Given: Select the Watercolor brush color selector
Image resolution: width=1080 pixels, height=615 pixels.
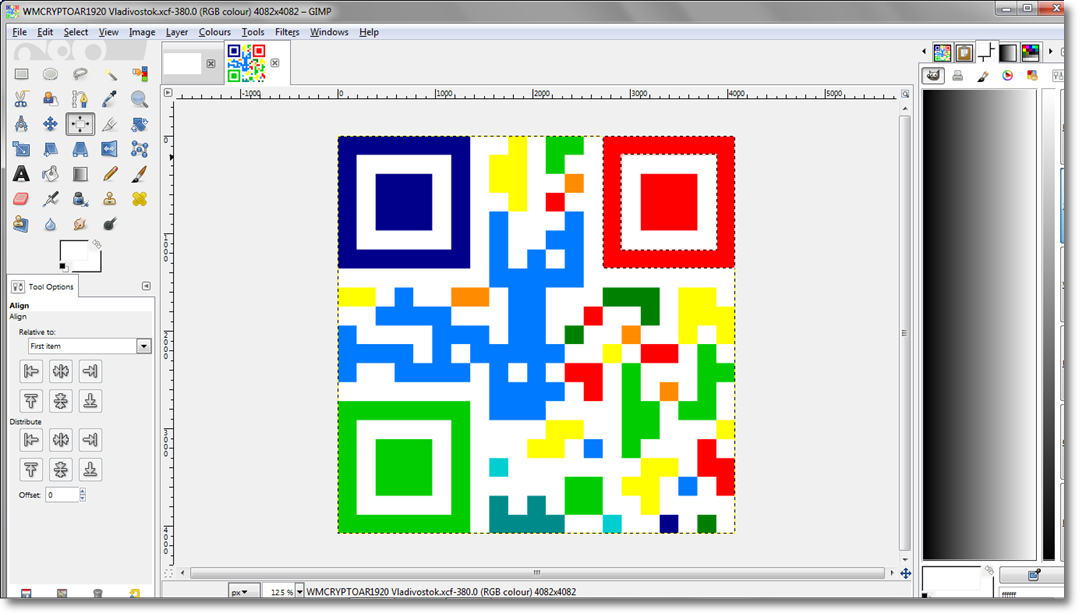Looking at the screenshot, I should point(983,76).
